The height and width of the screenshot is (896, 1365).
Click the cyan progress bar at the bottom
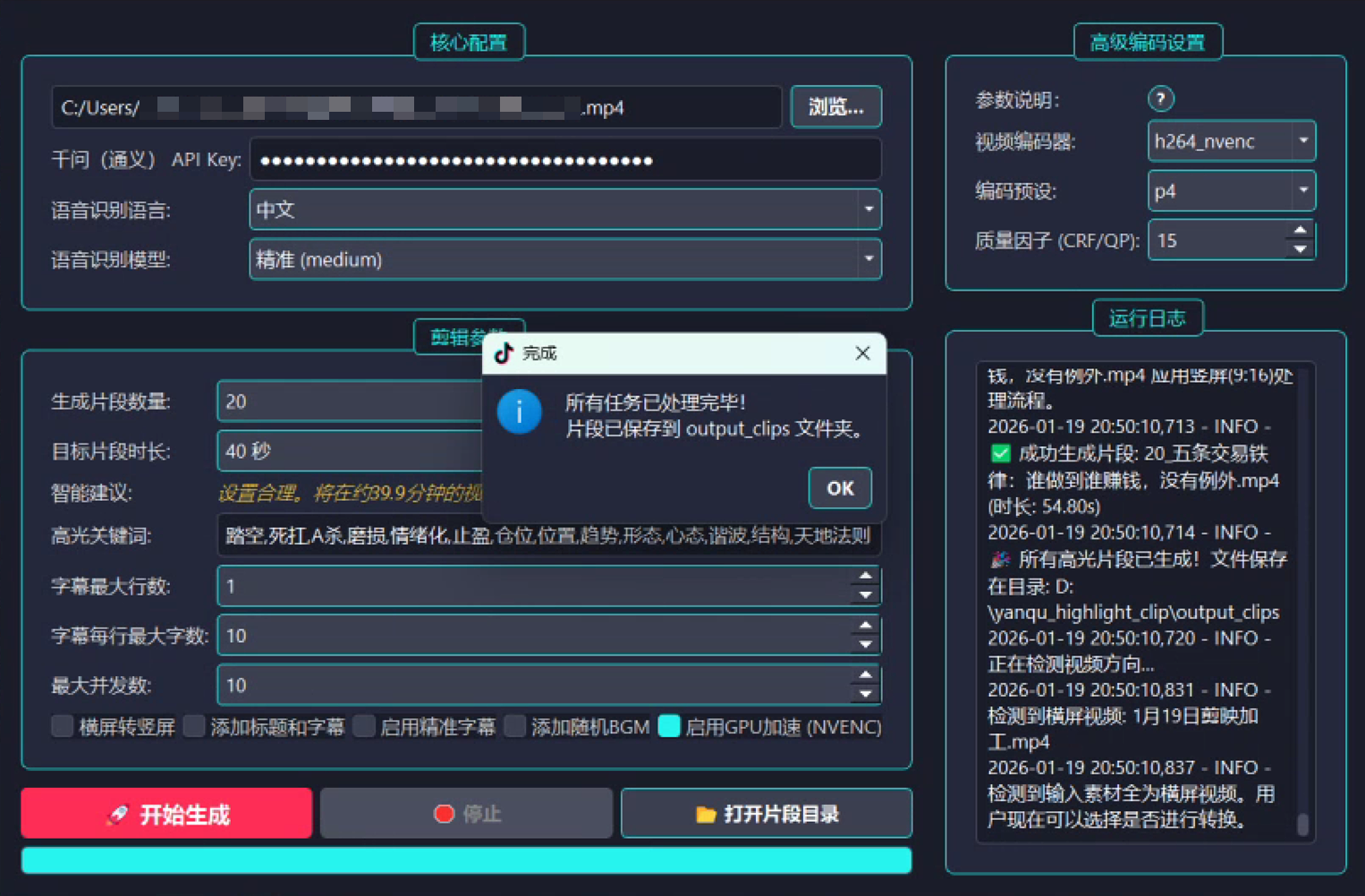coord(466,860)
